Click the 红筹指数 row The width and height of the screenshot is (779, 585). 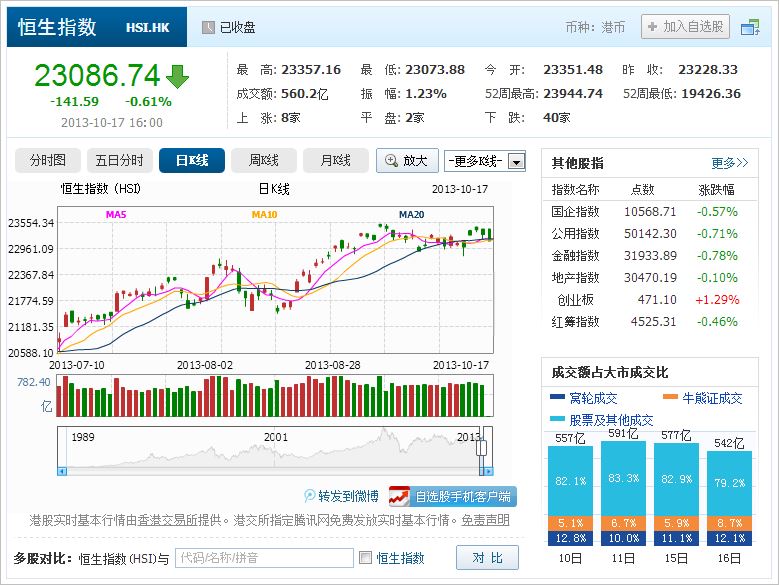coord(650,321)
